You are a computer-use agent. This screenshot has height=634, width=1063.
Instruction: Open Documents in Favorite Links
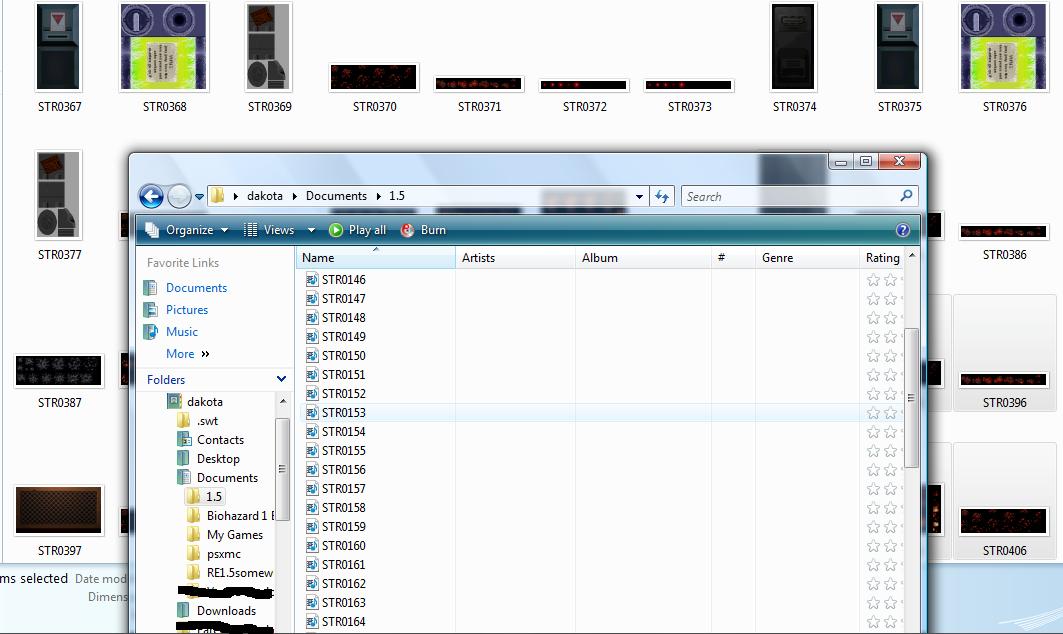(x=196, y=288)
